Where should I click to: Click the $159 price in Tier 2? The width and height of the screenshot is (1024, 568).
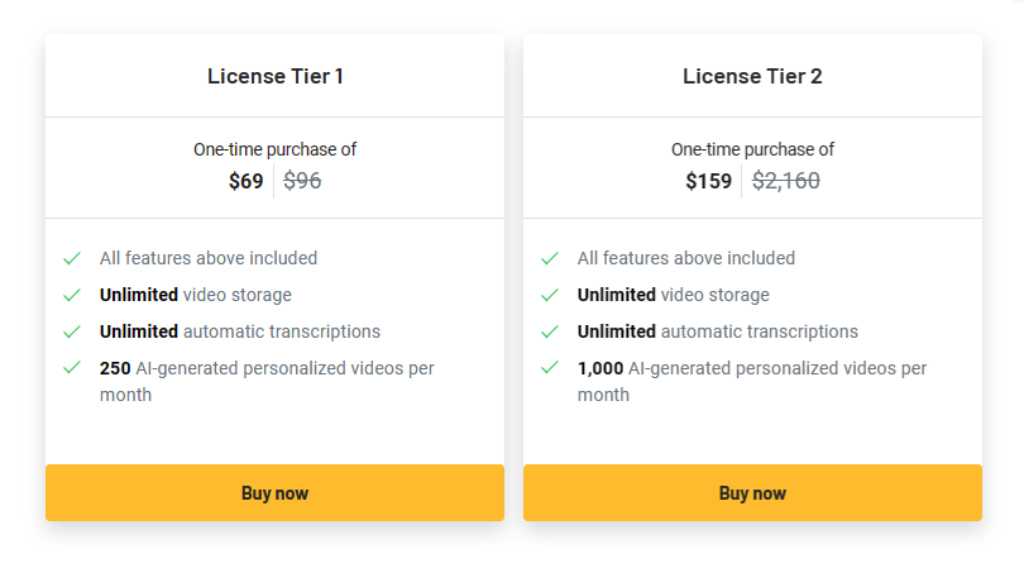pyautogui.click(x=709, y=181)
